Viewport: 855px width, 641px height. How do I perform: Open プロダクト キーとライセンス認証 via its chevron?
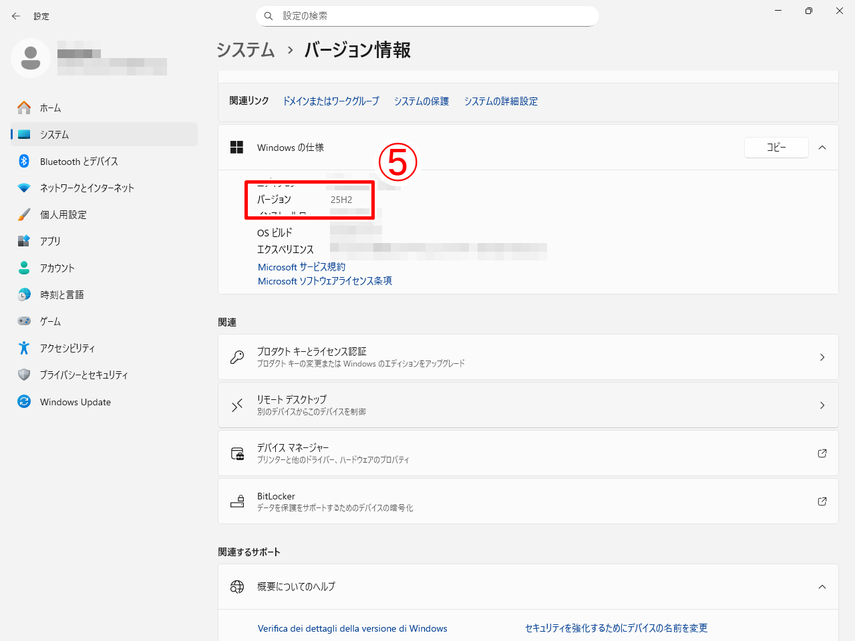(822, 358)
